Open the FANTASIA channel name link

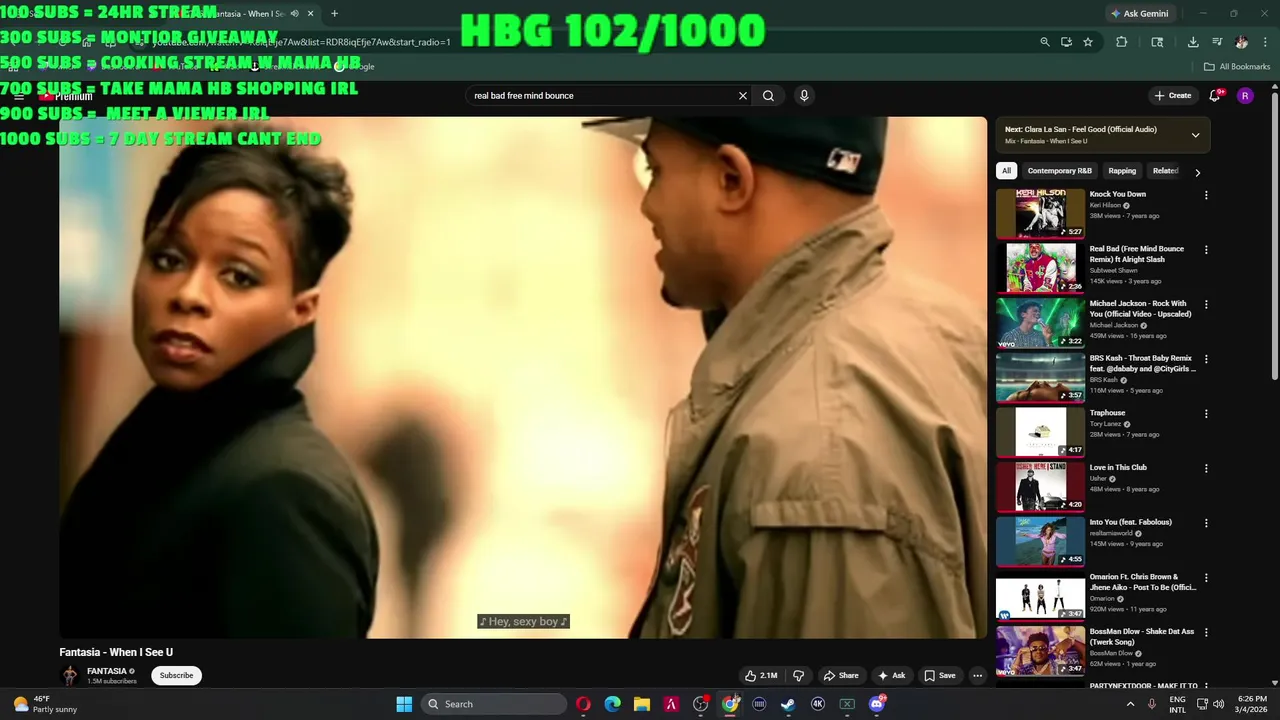click(107, 671)
